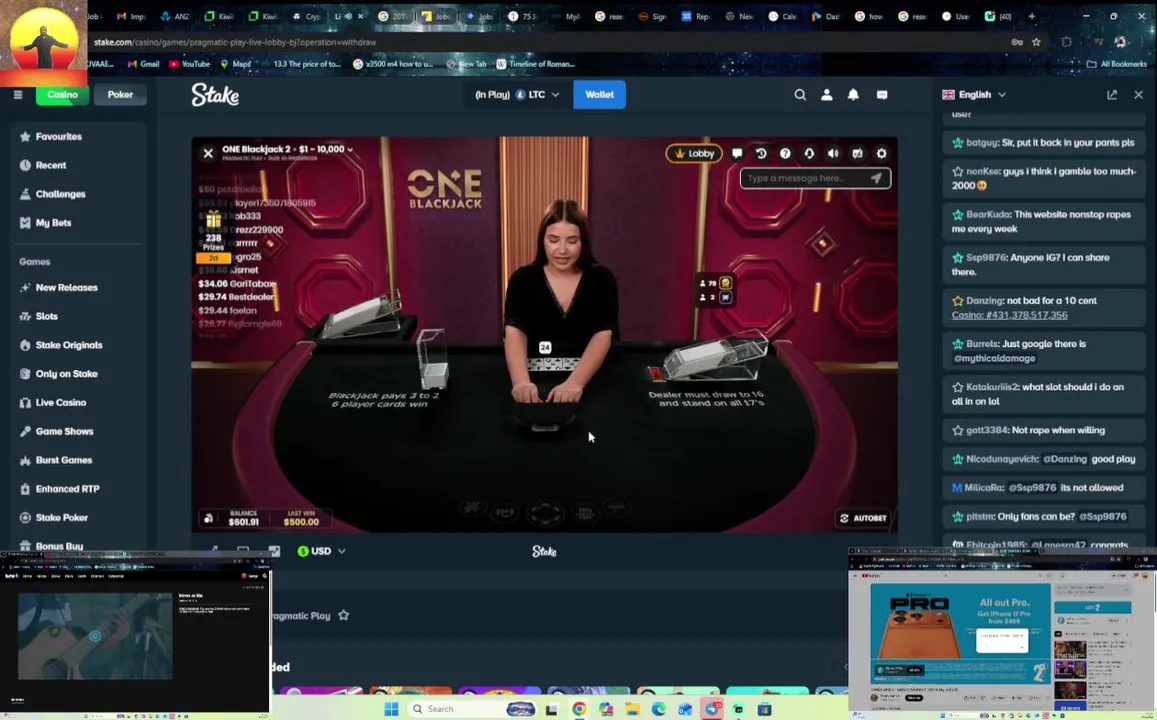Screen dimensions: 1157x720
Task: Switch to the Poker tab
Action: point(120,94)
